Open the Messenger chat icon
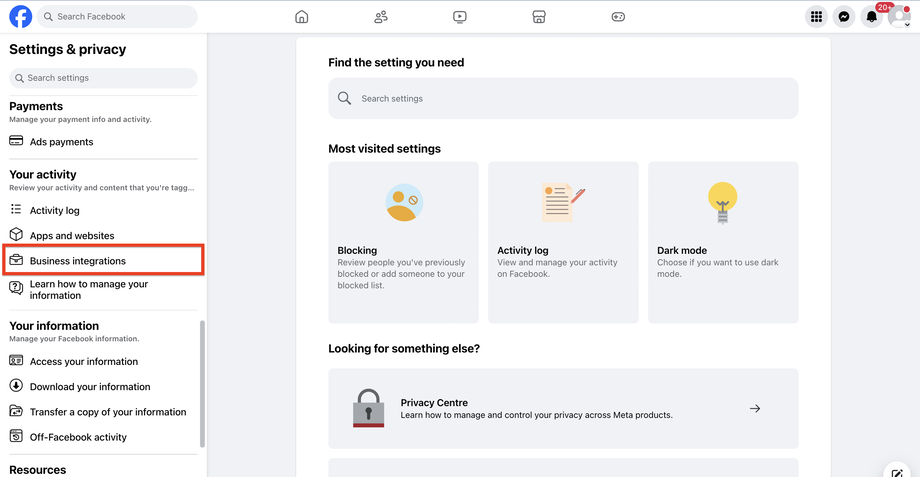 click(x=845, y=17)
